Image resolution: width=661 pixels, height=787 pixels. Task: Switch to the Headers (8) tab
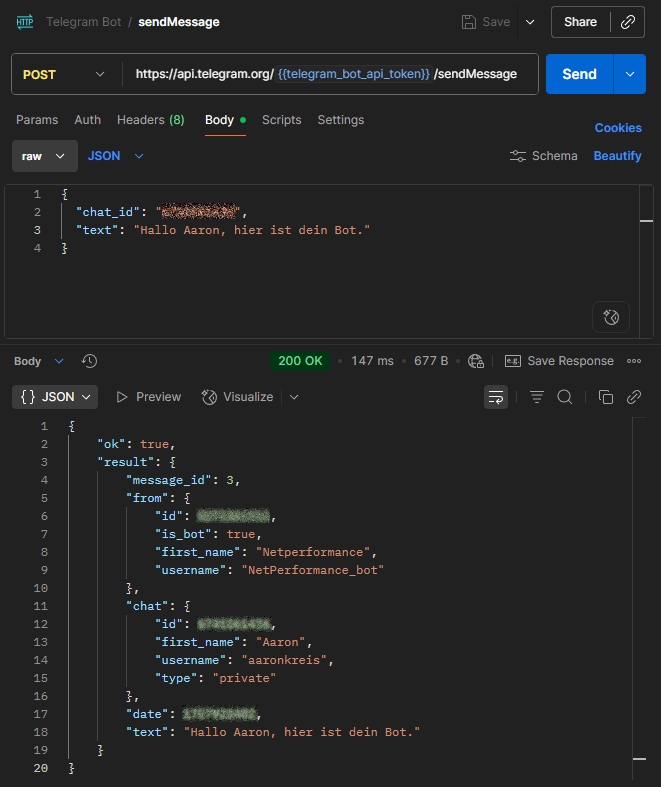[x=150, y=120]
